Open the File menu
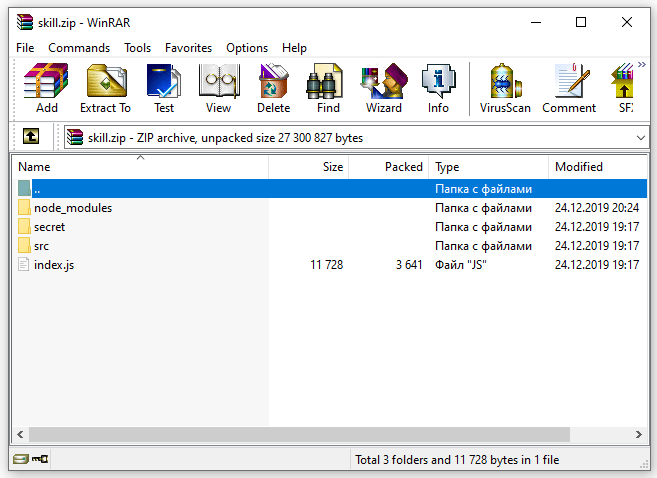The image size is (657, 478). click(x=25, y=48)
